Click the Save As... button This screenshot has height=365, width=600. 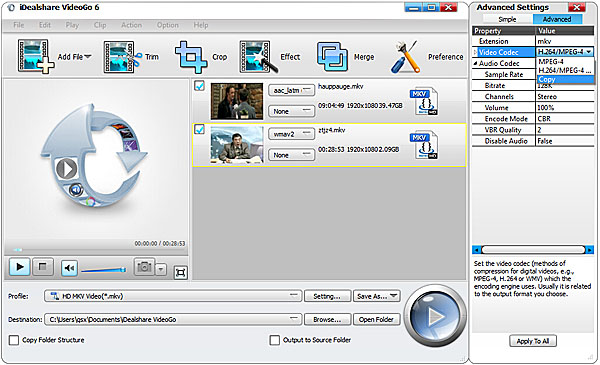coord(377,297)
